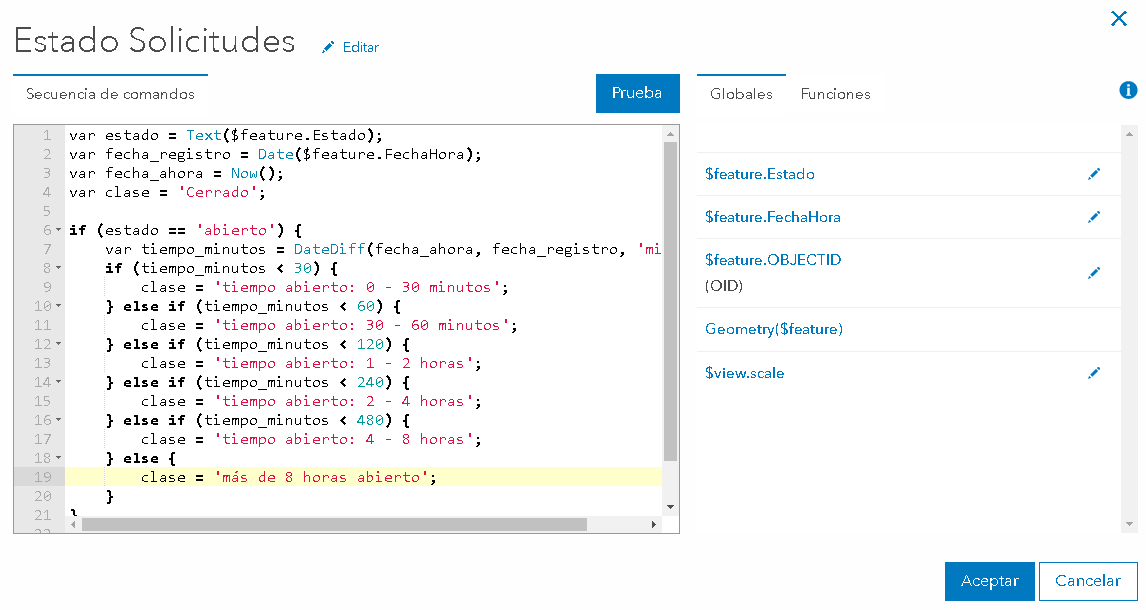The image size is (1146, 610).
Task: Collapse the code fold at line 16
Action: click(58, 420)
